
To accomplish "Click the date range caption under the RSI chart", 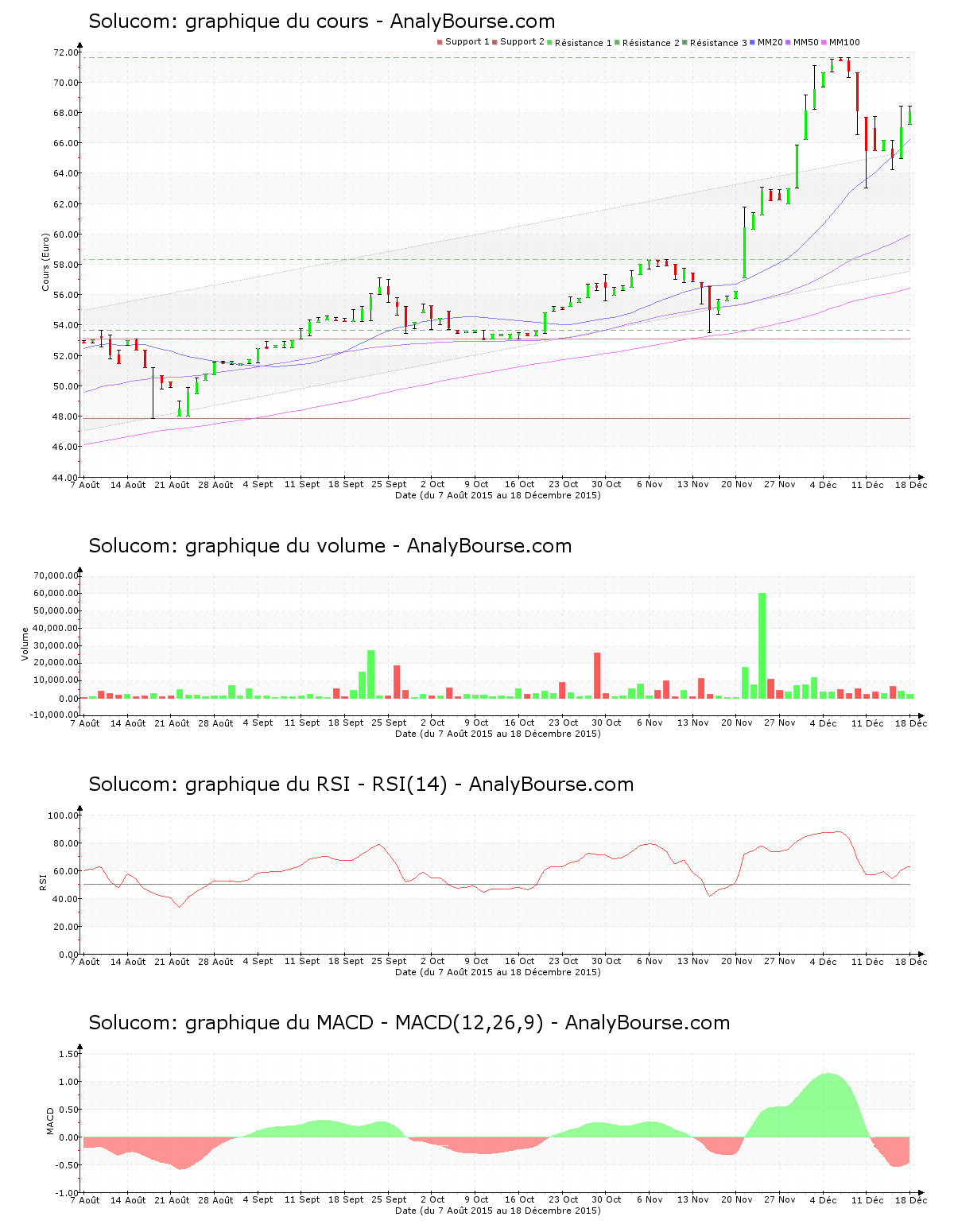I will tap(498, 972).
